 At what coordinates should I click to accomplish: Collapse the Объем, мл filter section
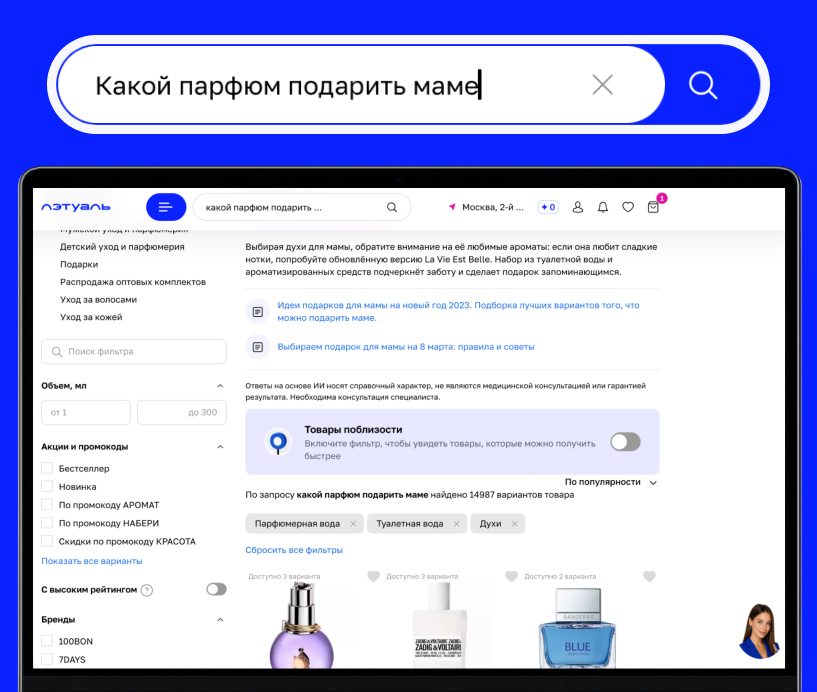coord(220,386)
